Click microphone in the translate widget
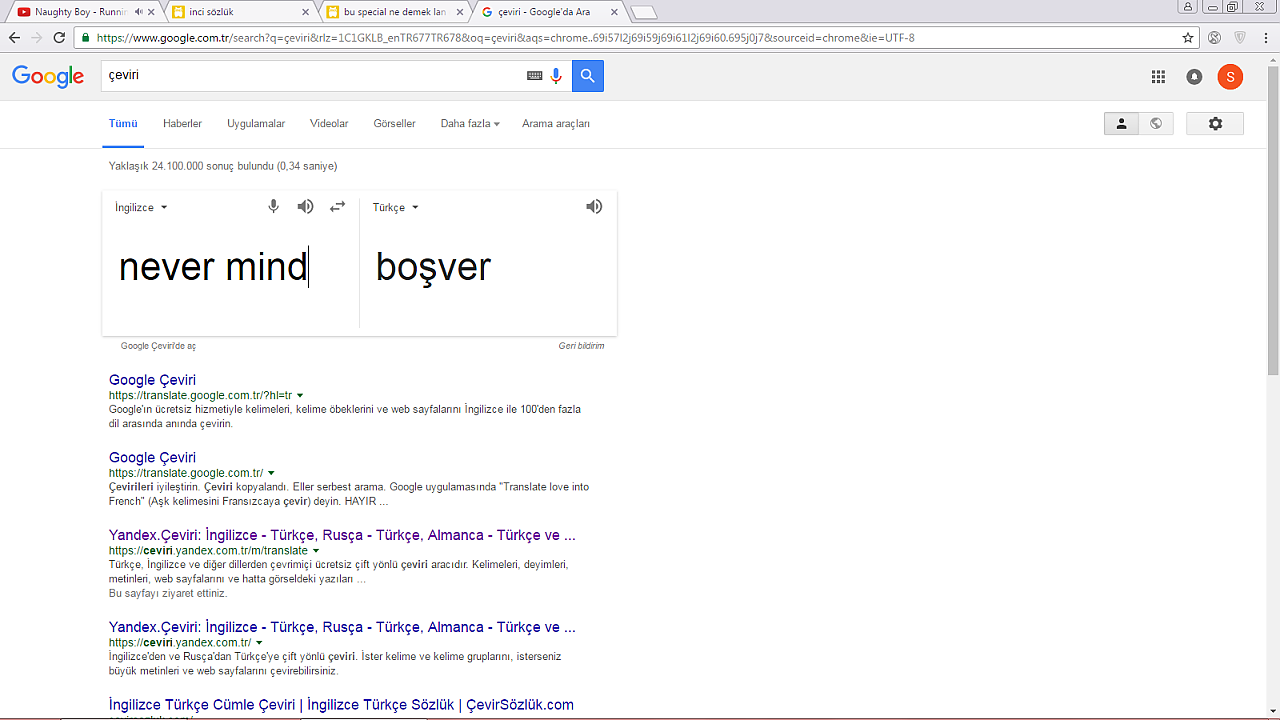Screen dimensions: 1280x720 click(273, 206)
